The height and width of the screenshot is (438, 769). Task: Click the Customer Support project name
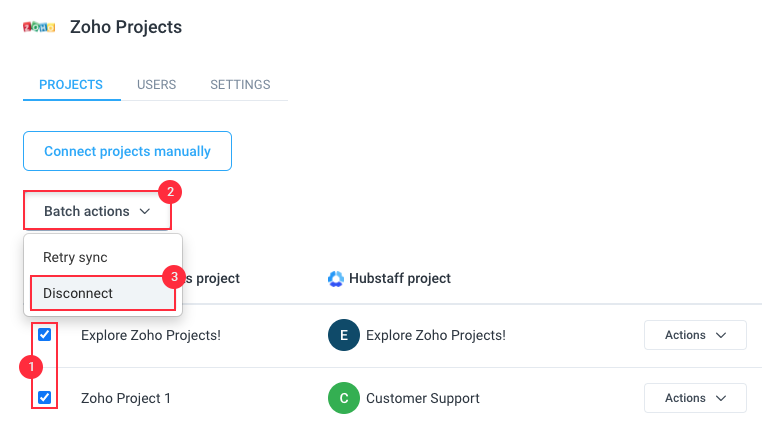pyautogui.click(x=423, y=398)
